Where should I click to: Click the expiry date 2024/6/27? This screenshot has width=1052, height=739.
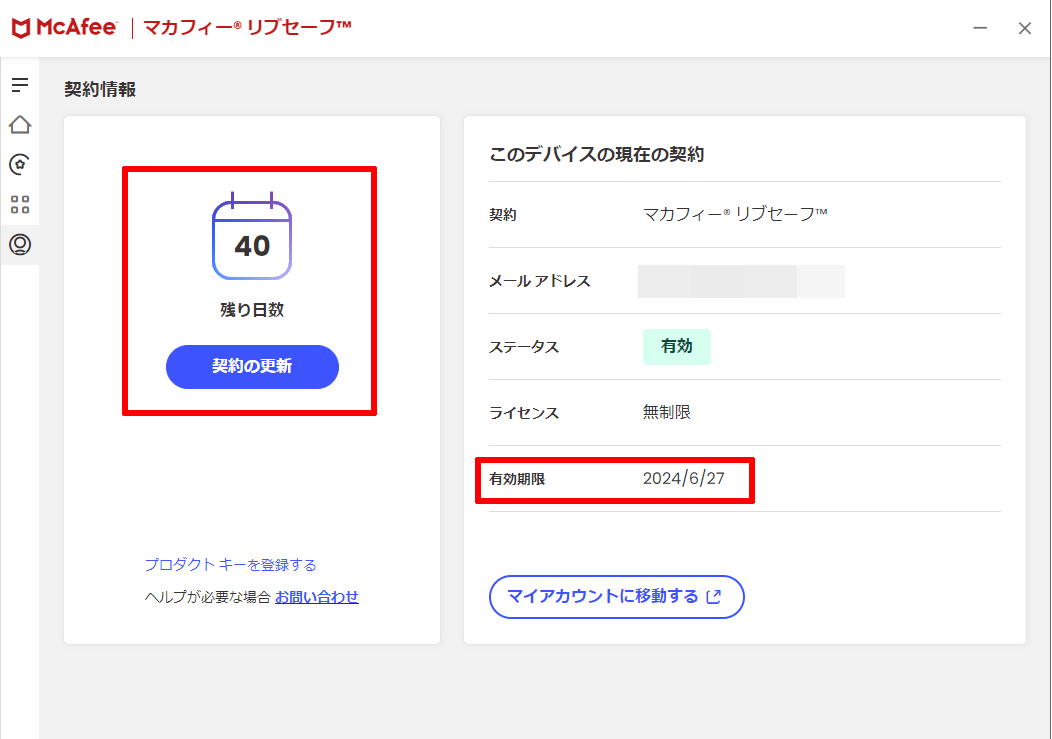684,479
